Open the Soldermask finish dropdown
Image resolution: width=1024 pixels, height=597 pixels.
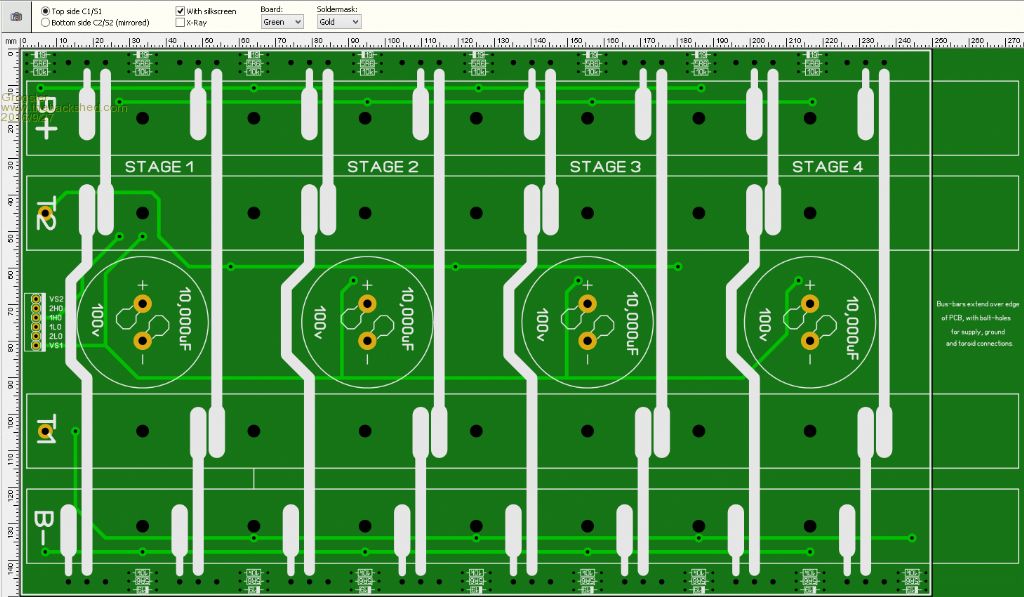[x=339, y=21]
